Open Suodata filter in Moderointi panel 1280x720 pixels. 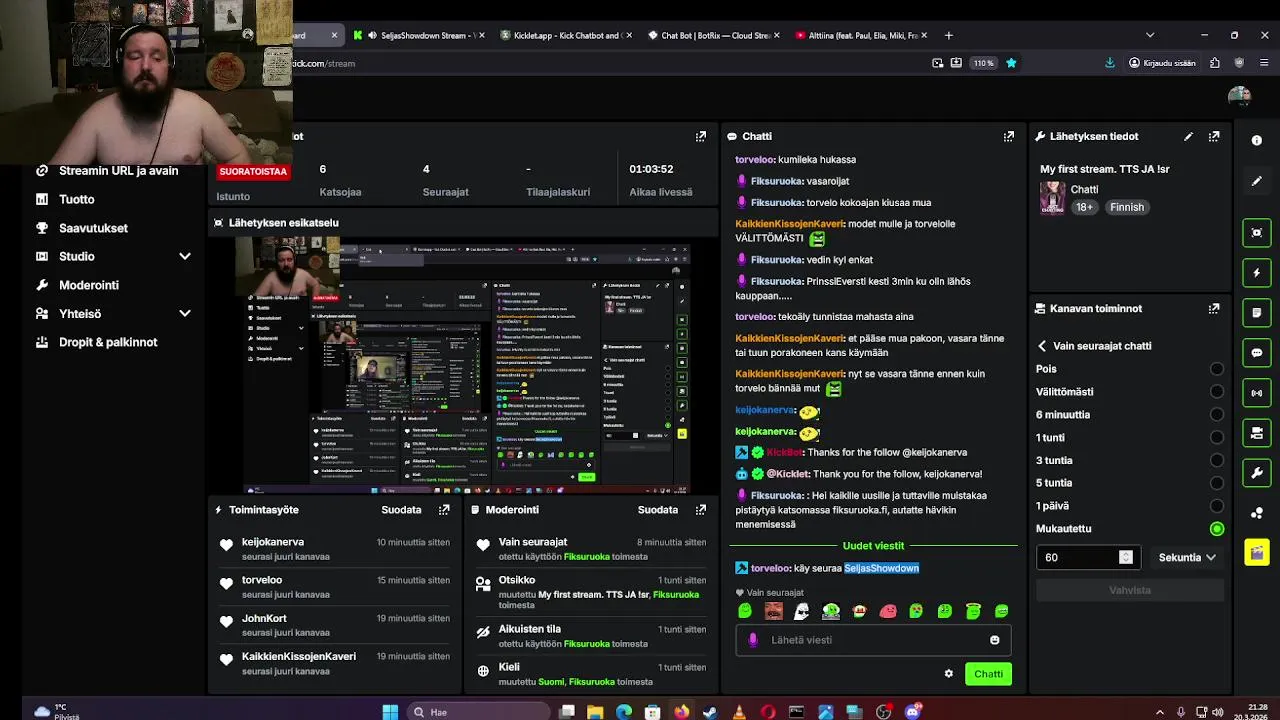(658, 510)
